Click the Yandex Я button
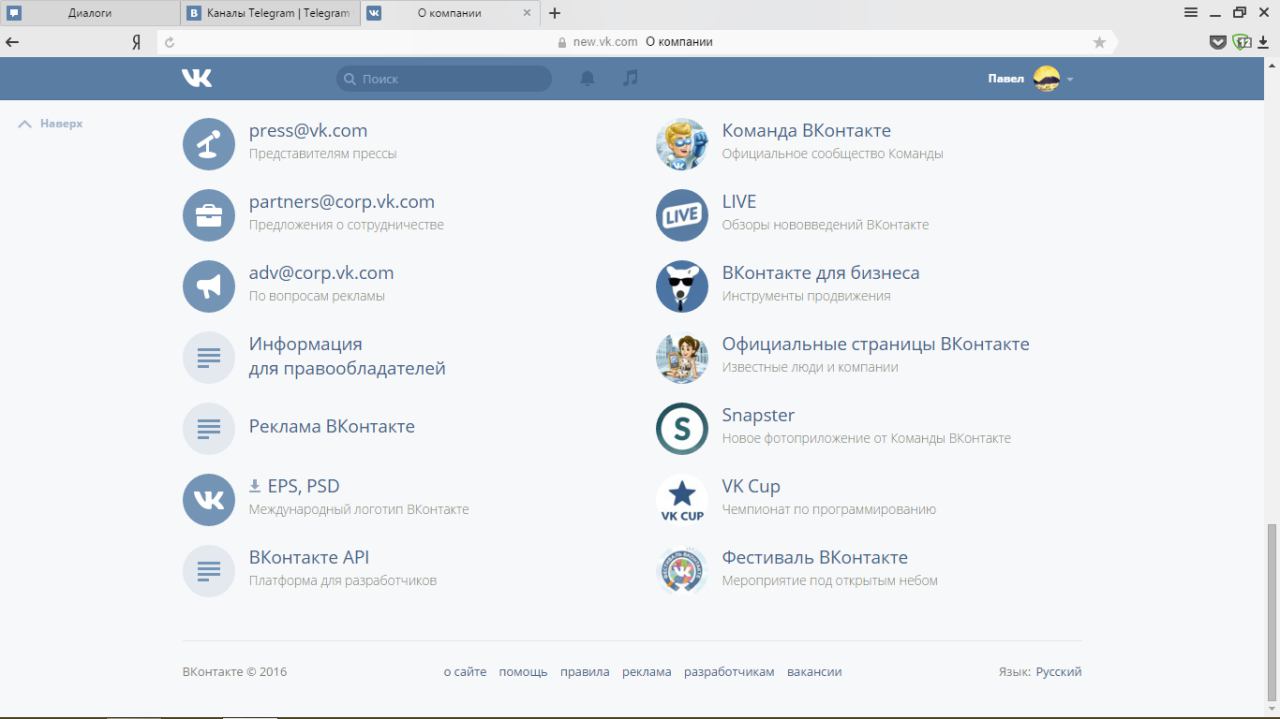This screenshot has width=1280, height=719. [136, 42]
